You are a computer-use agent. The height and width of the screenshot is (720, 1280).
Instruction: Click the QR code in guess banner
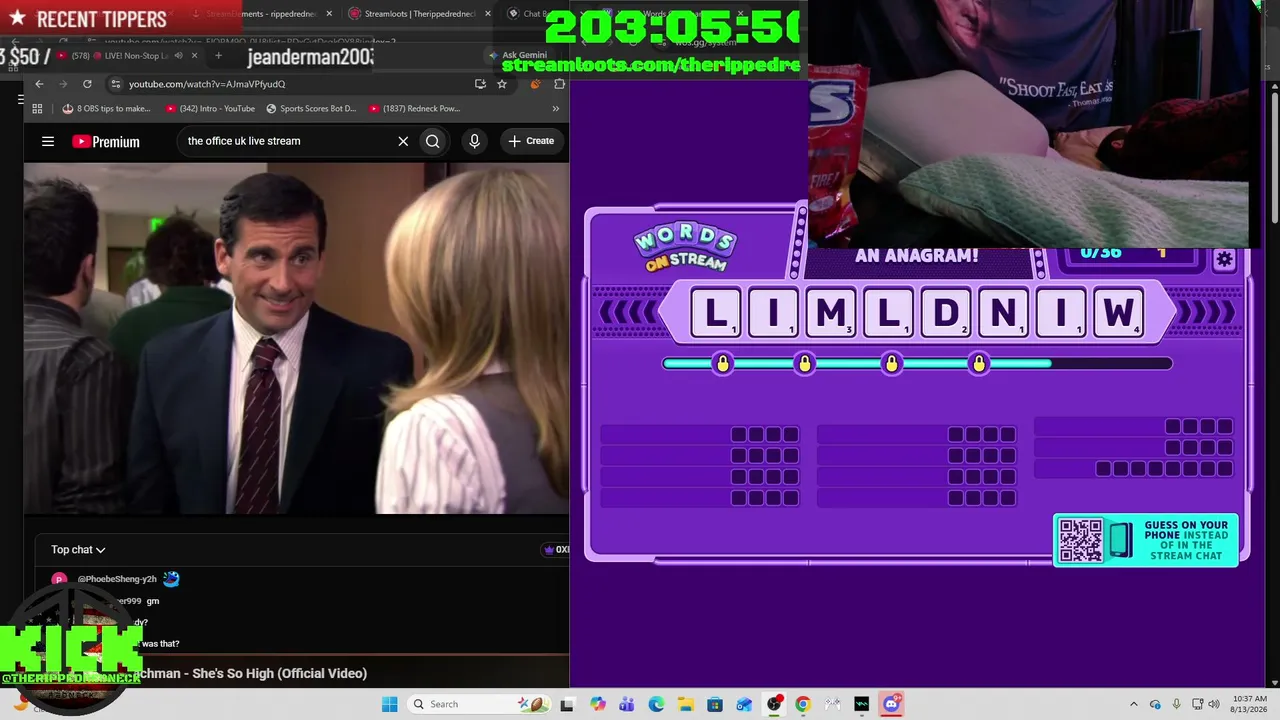1081,540
